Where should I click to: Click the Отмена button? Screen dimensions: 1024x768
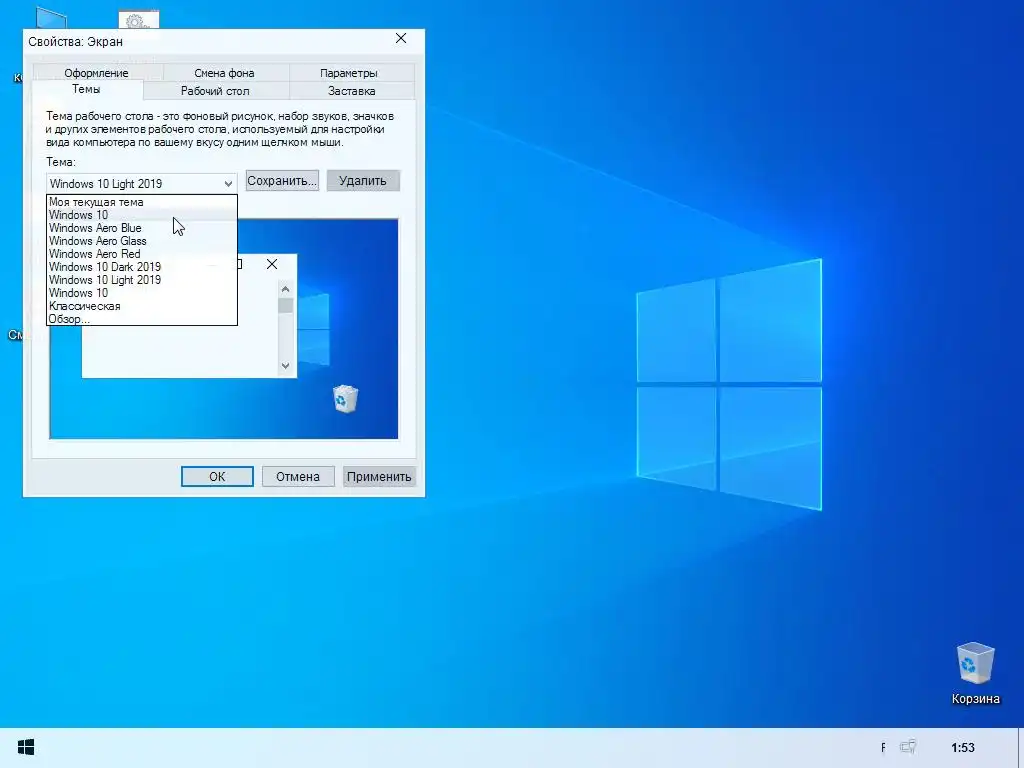298,477
